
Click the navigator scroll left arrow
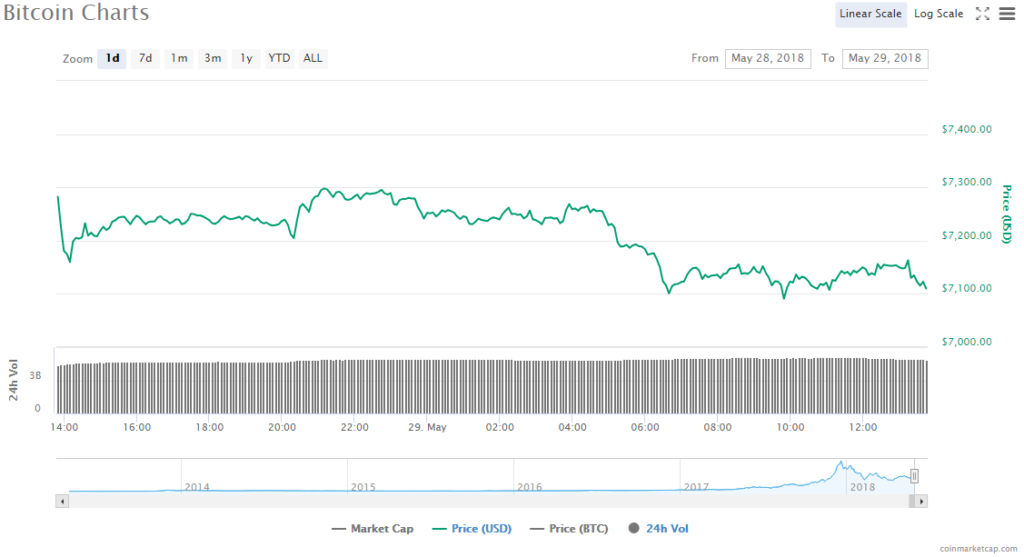pyautogui.click(x=62, y=501)
